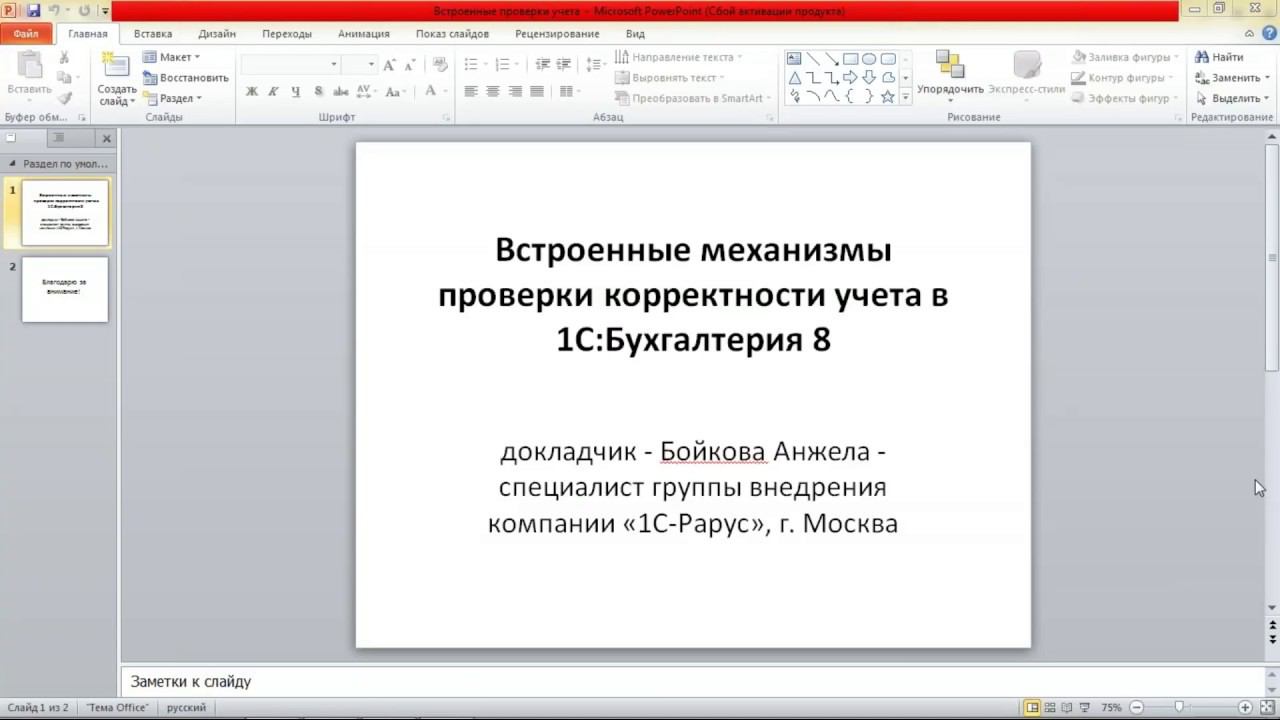
Task: Open the text columns menu
Action: [x=569, y=91]
